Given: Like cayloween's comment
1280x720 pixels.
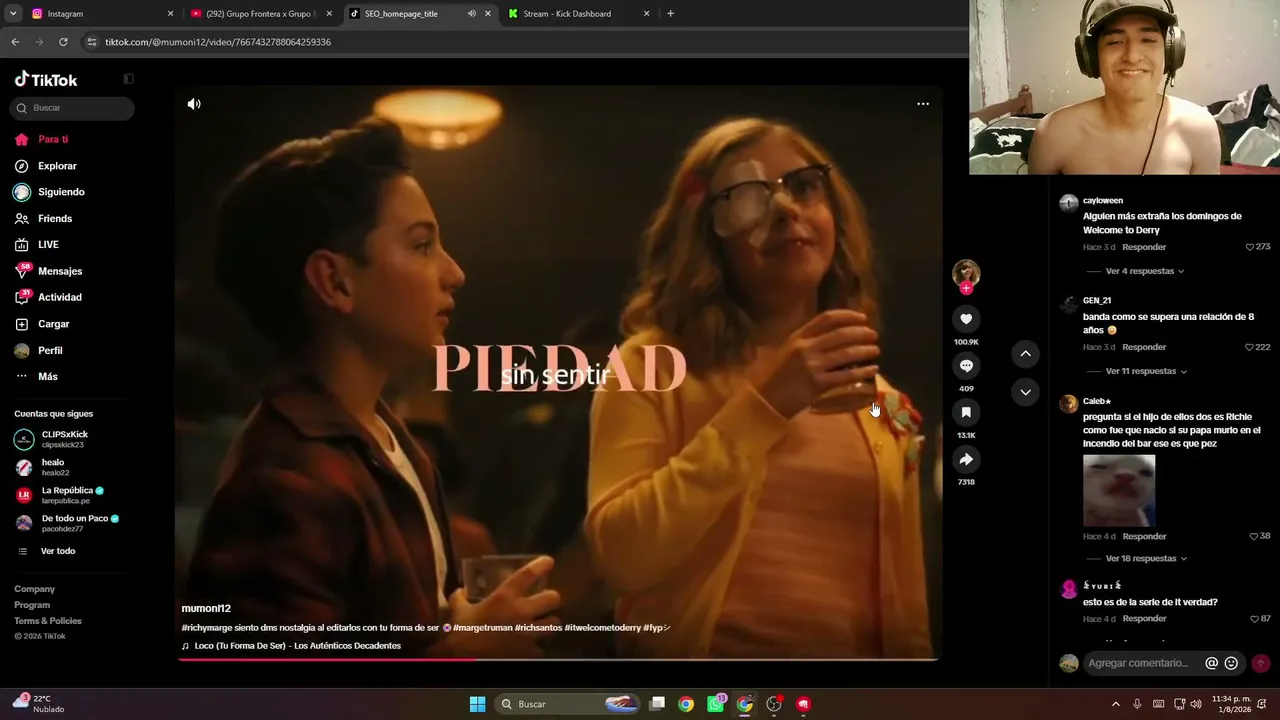Looking at the screenshot, I should pyautogui.click(x=1249, y=247).
